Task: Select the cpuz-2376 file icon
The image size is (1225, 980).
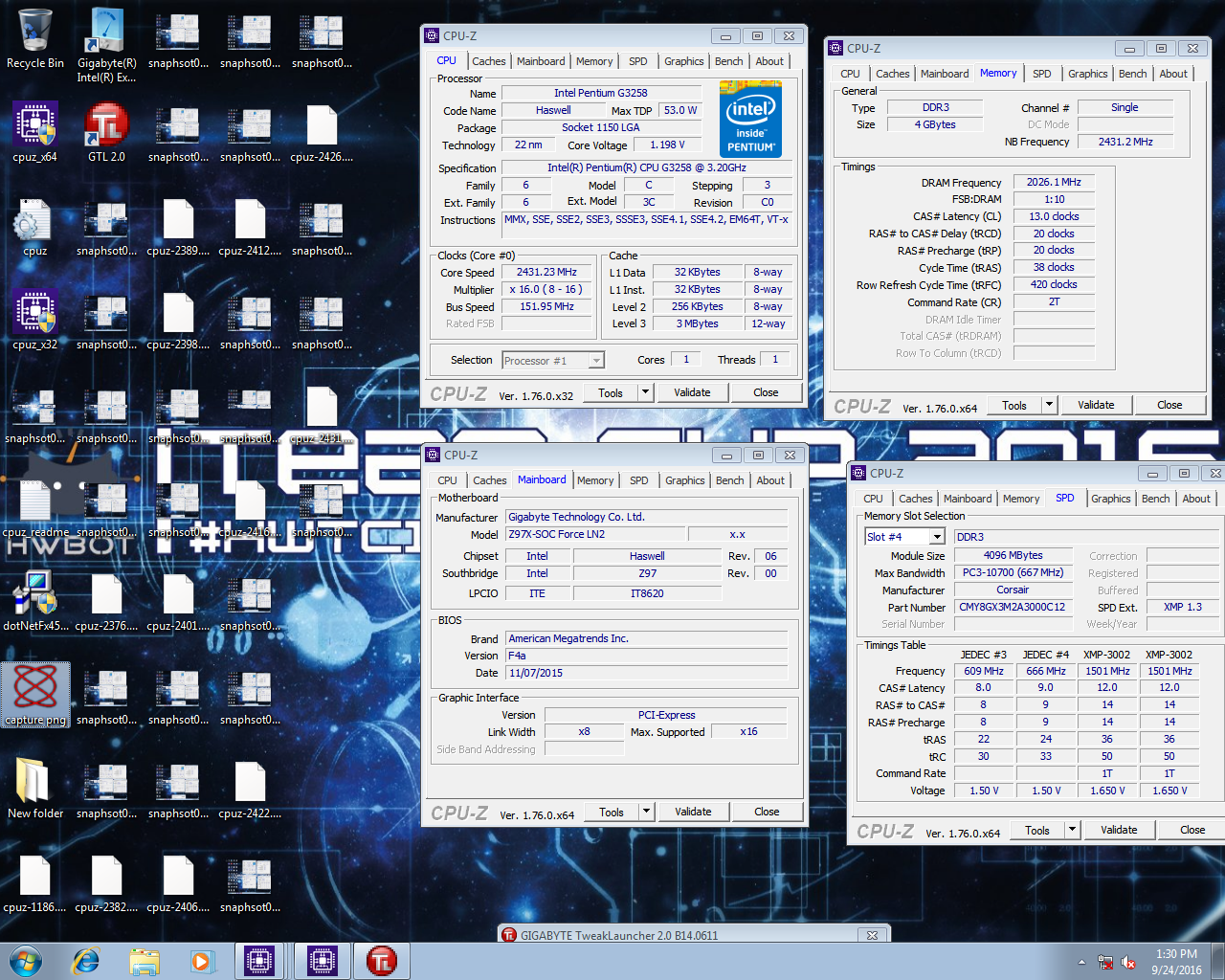Action: point(106,601)
